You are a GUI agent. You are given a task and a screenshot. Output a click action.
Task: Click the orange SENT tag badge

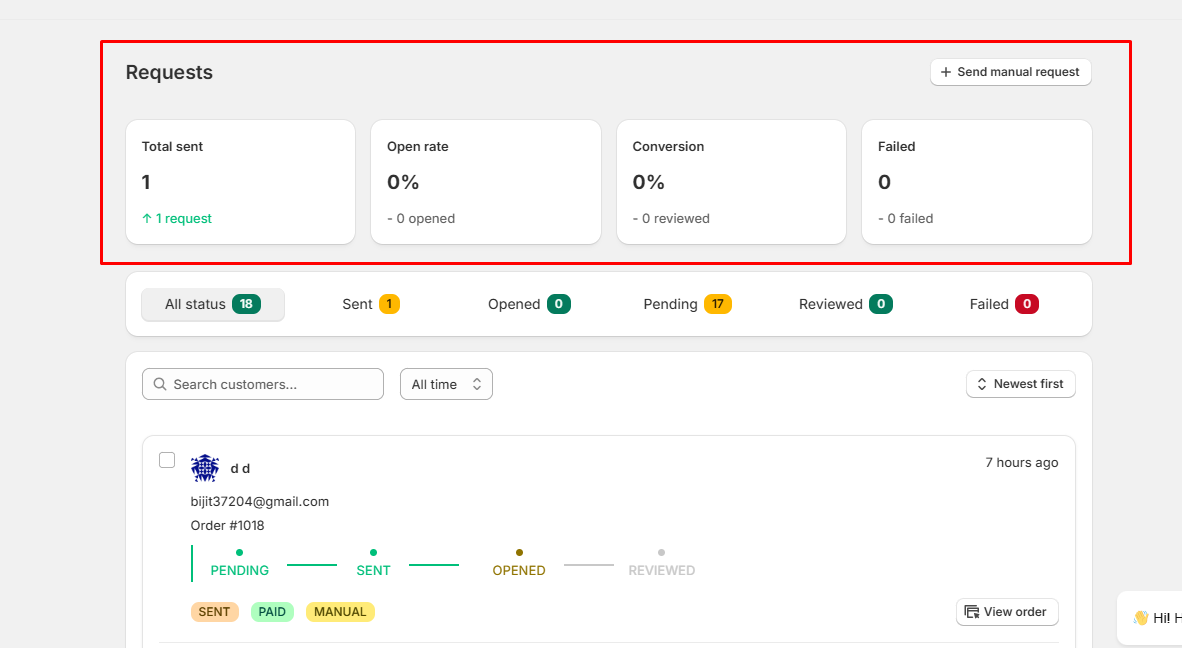click(x=215, y=612)
